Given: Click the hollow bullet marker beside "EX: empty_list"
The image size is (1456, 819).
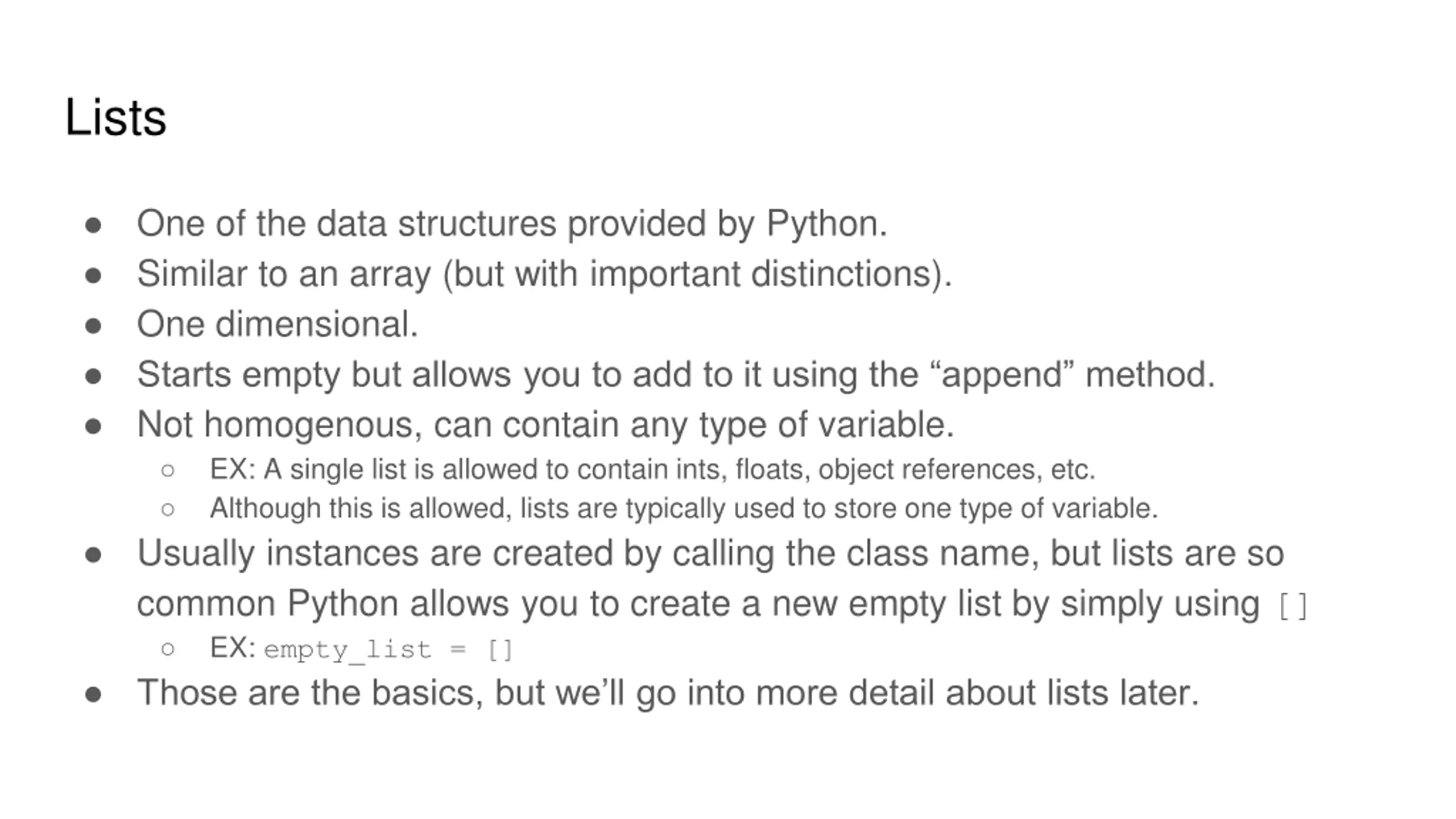Looking at the screenshot, I should 167,649.
